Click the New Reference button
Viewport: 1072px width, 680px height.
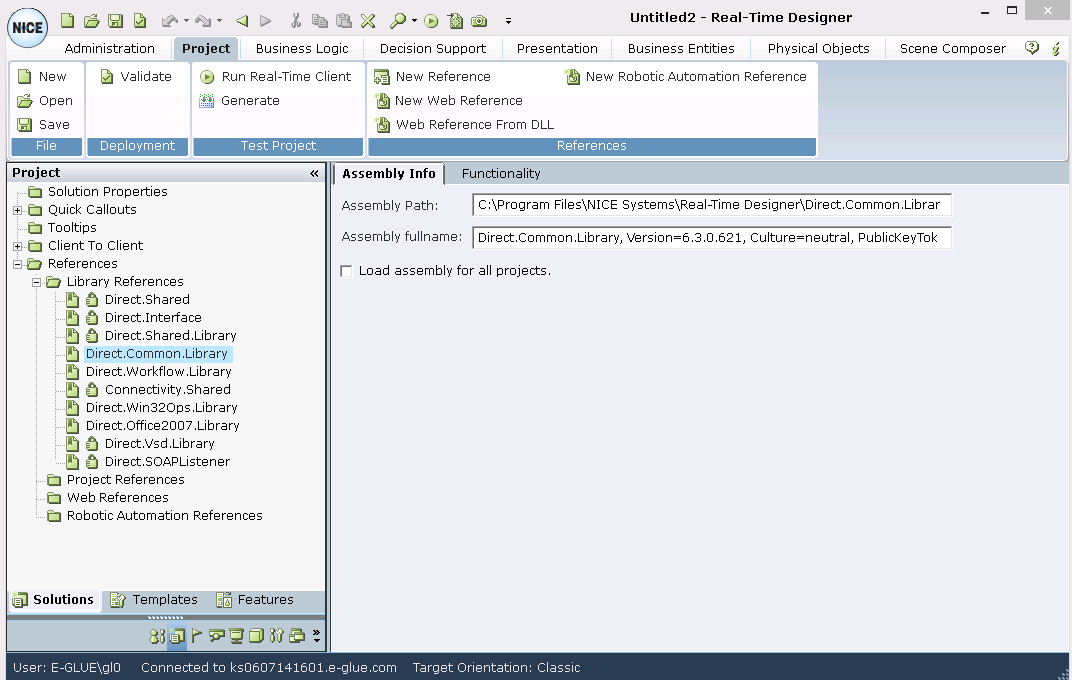tap(432, 77)
